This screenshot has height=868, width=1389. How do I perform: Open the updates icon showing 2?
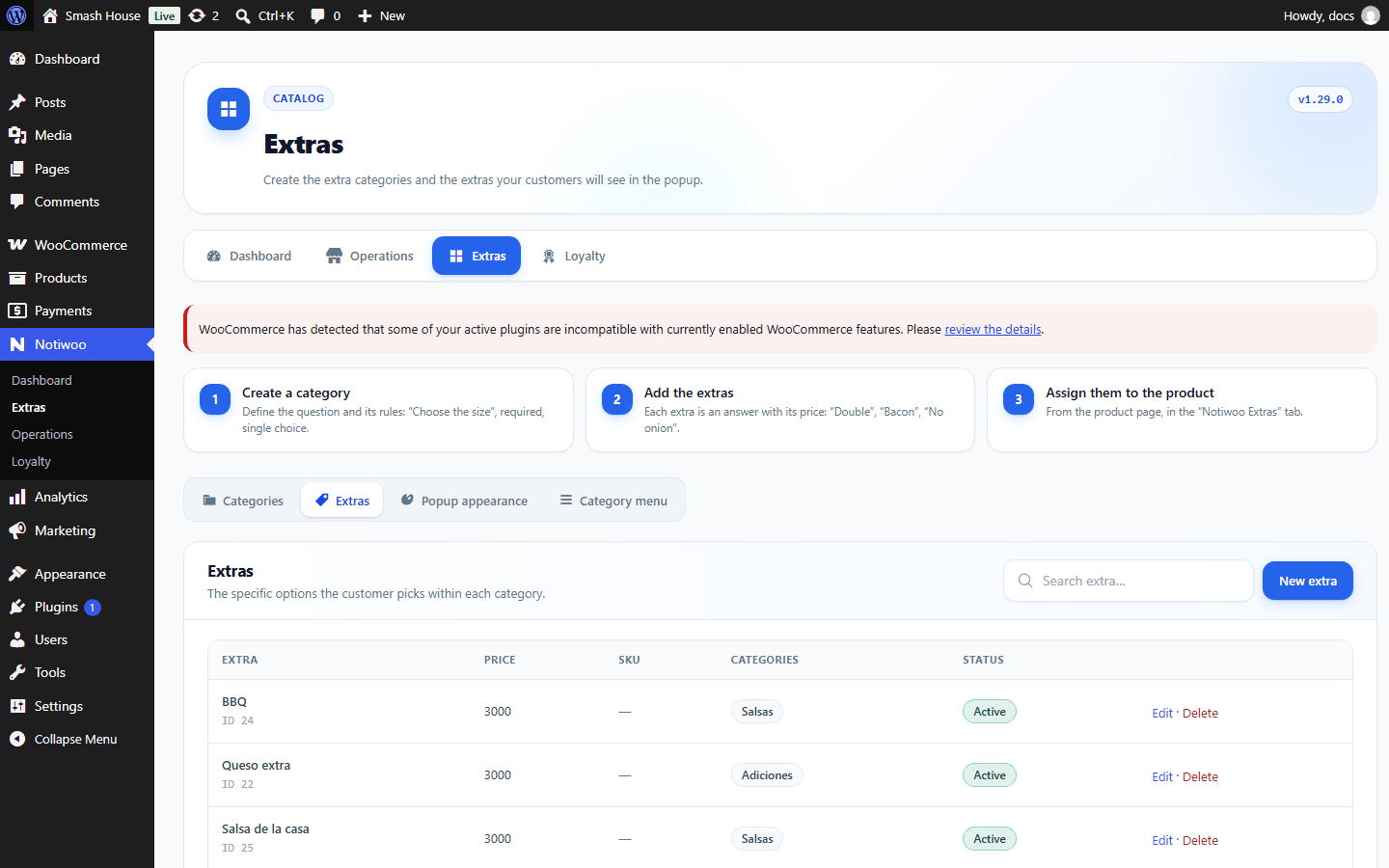click(x=204, y=15)
